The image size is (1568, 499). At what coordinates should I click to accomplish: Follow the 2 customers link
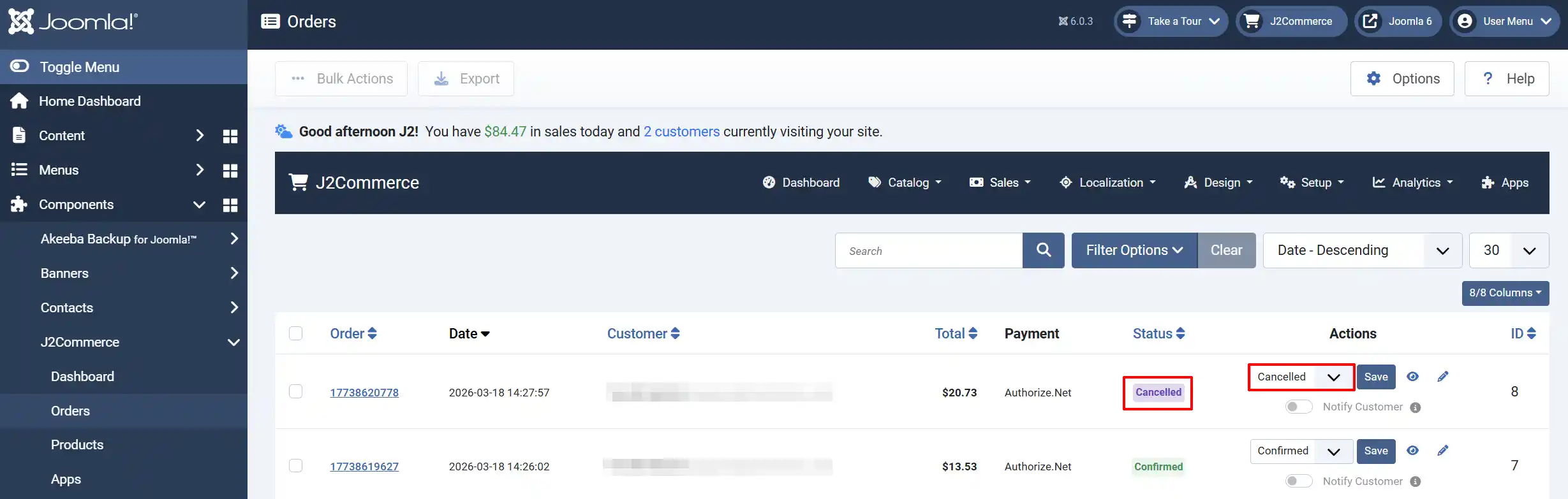[681, 131]
